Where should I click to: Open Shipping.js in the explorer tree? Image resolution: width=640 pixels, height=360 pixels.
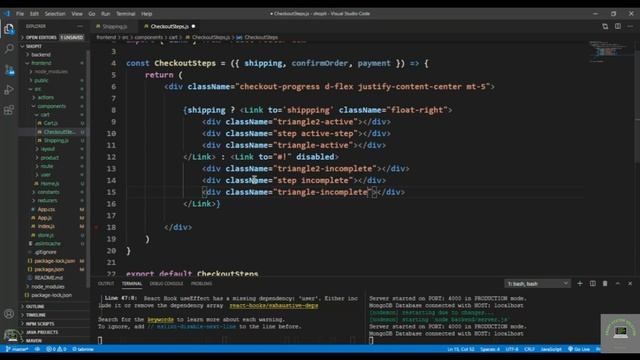(56, 140)
